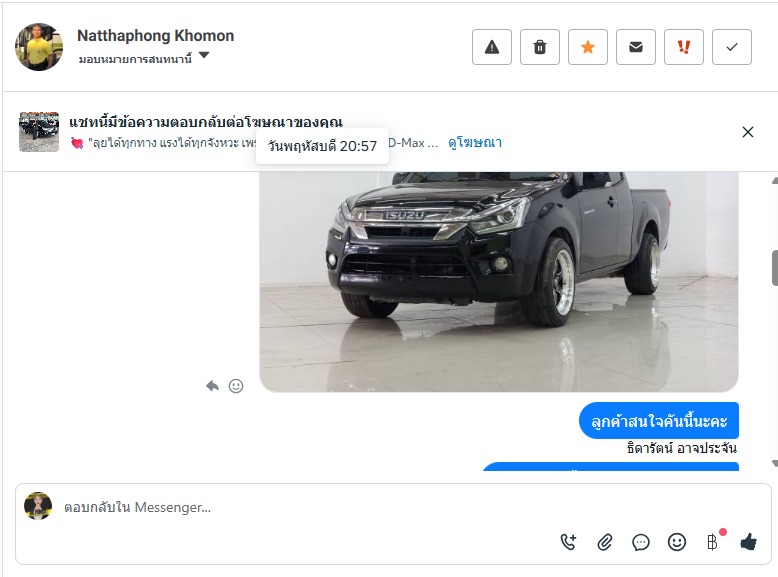Start a call with the phone icon
The height and width of the screenshot is (577, 778).
tap(569, 542)
